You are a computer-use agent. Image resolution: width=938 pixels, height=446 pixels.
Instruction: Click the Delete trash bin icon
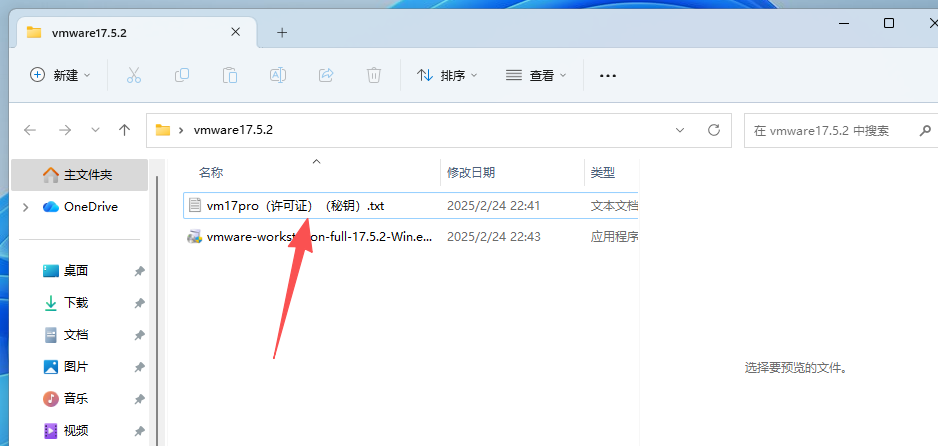(x=374, y=75)
